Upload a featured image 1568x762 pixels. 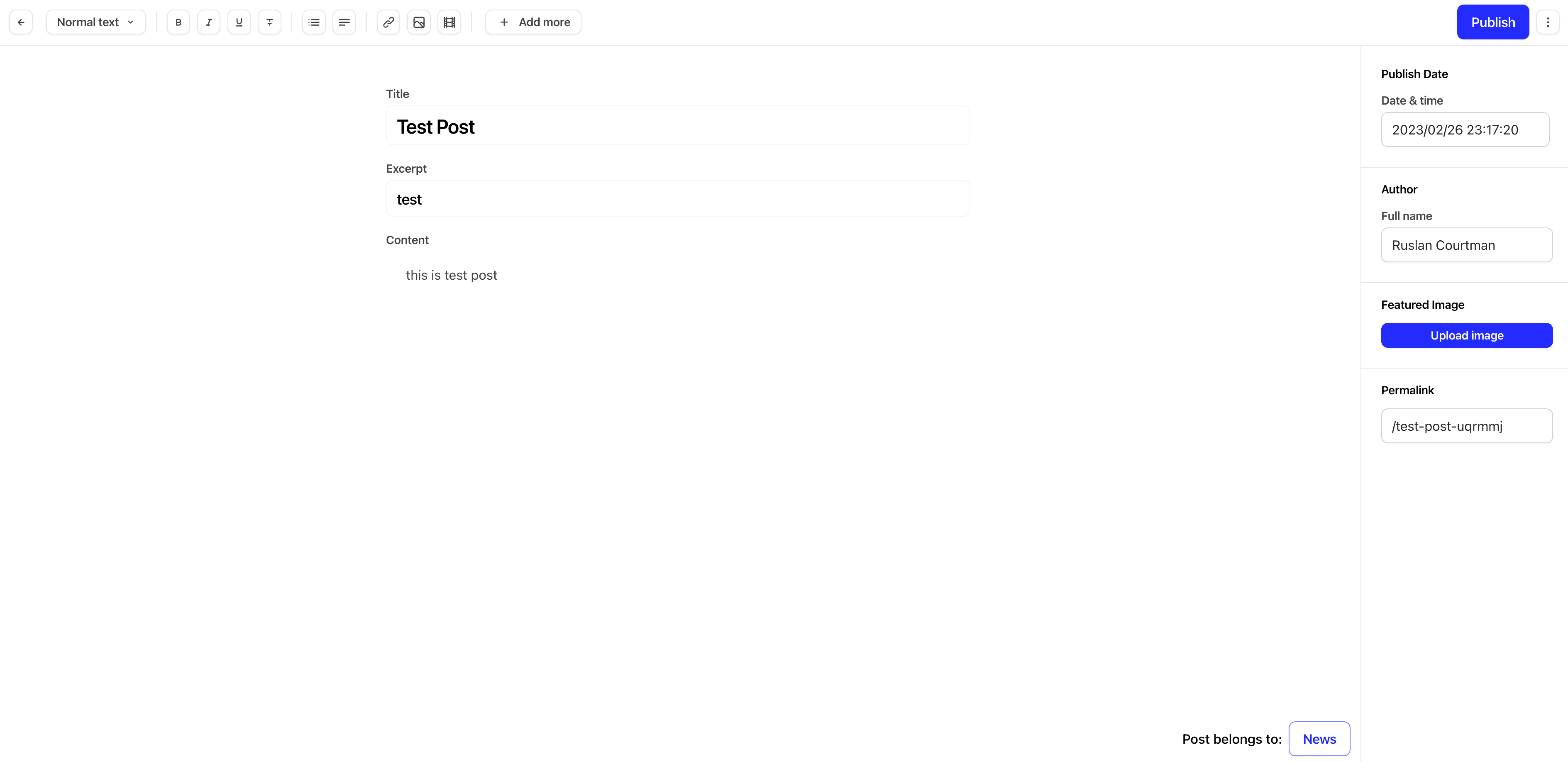(1467, 335)
